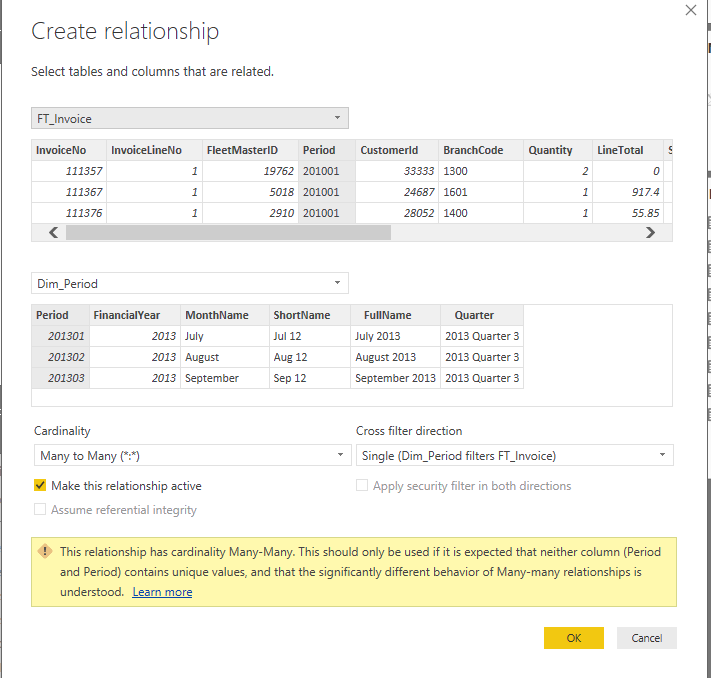
Task: Select the InvoiceLineNo column header
Action: point(154,150)
